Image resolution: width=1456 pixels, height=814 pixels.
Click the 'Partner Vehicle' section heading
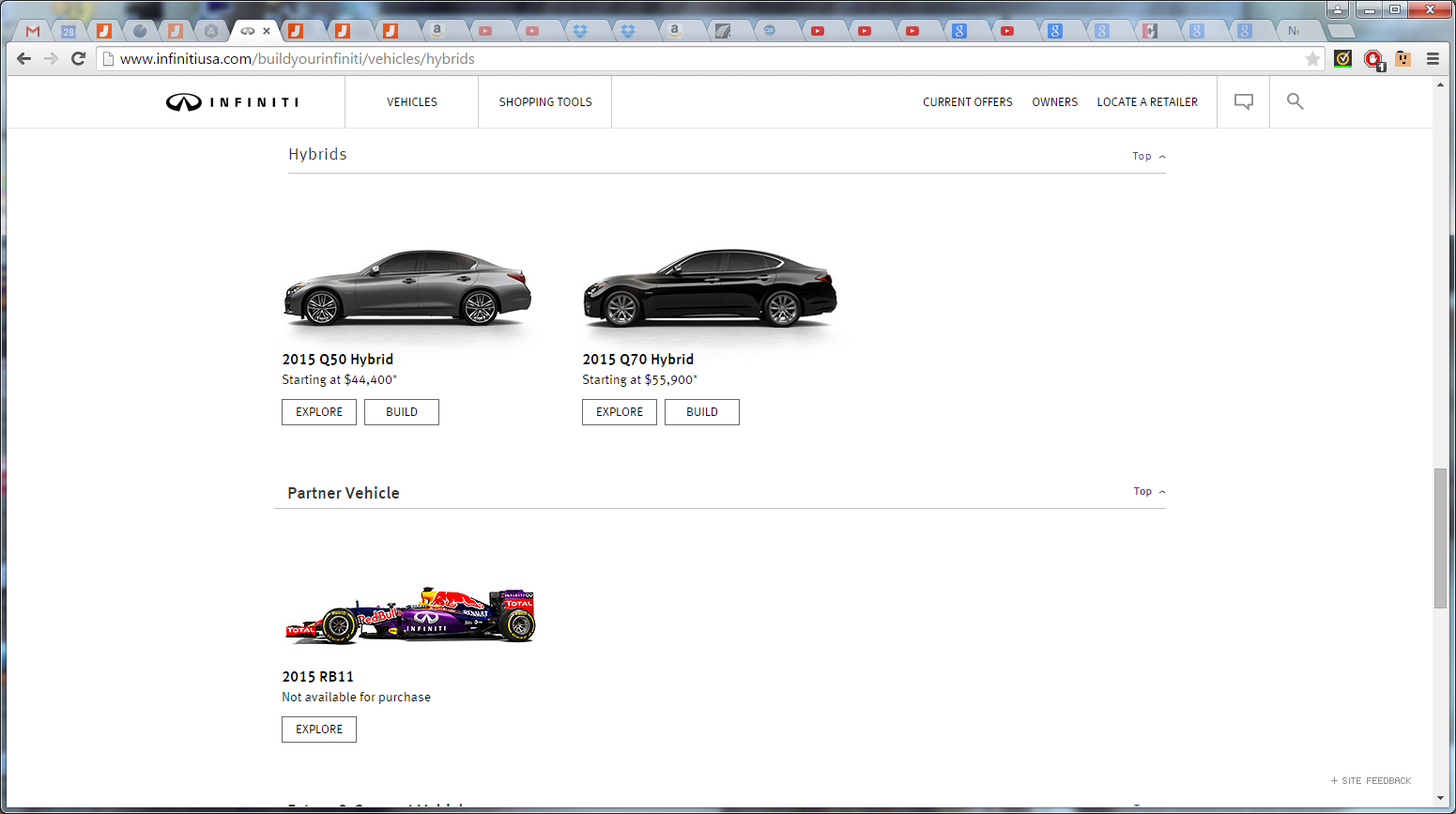(344, 494)
